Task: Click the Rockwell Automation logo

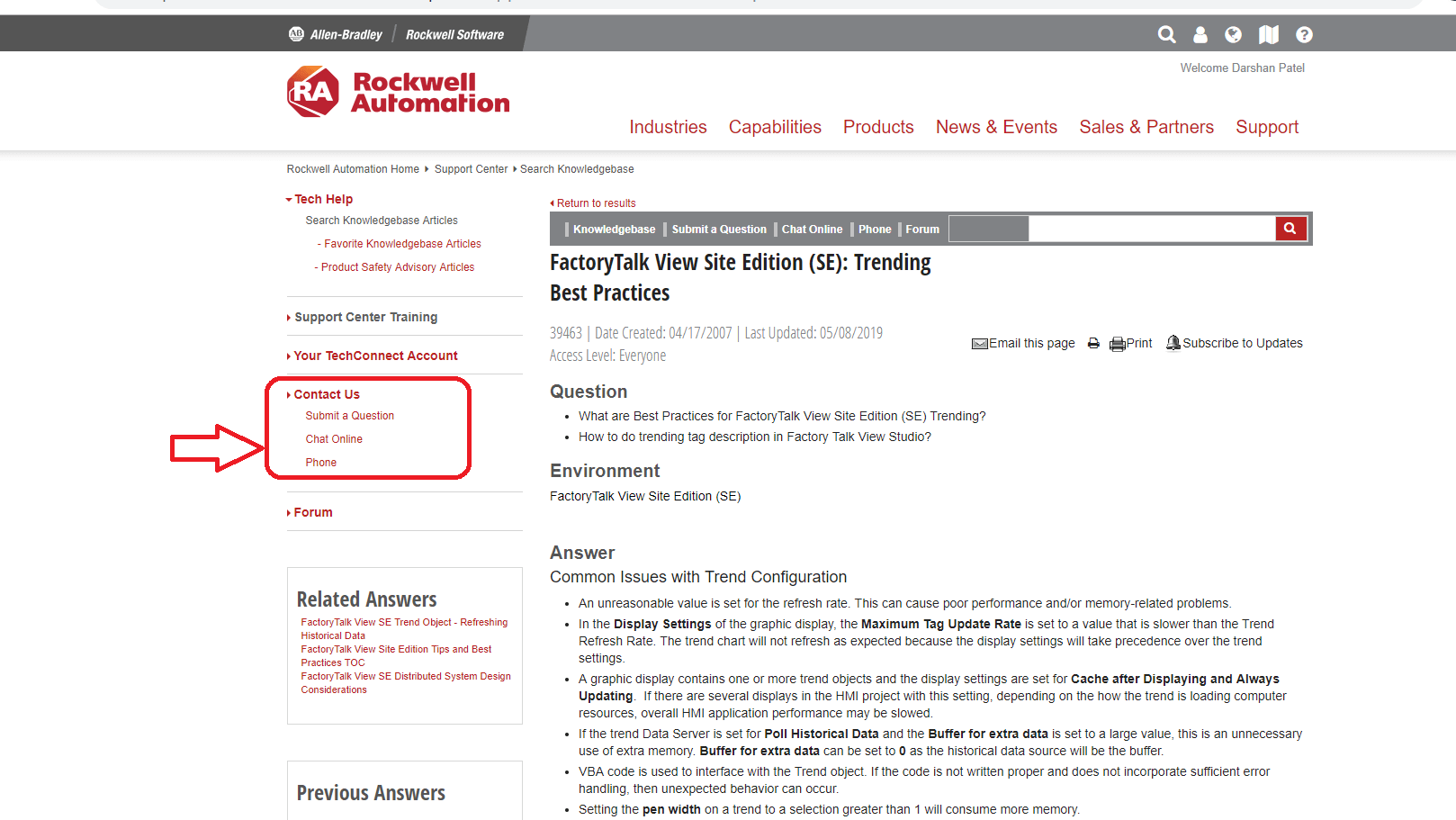Action: (398, 92)
